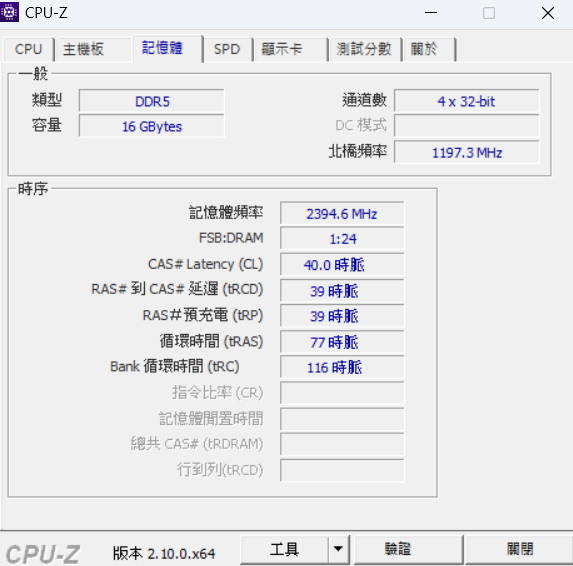This screenshot has height=566, width=573.
Task: Go to the 測試分數 tab
Action: [364, 49]
